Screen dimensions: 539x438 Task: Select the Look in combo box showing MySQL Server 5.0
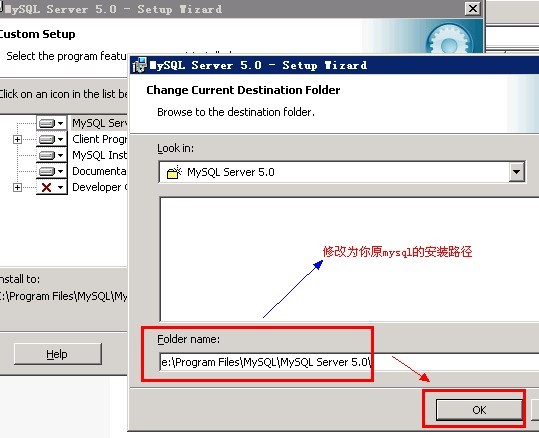pyautogui.click(x=342, y=172)
